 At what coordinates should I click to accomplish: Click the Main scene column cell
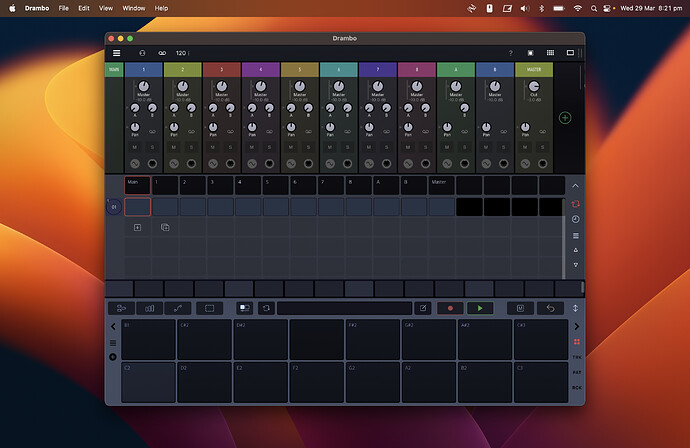pos(137,185)
